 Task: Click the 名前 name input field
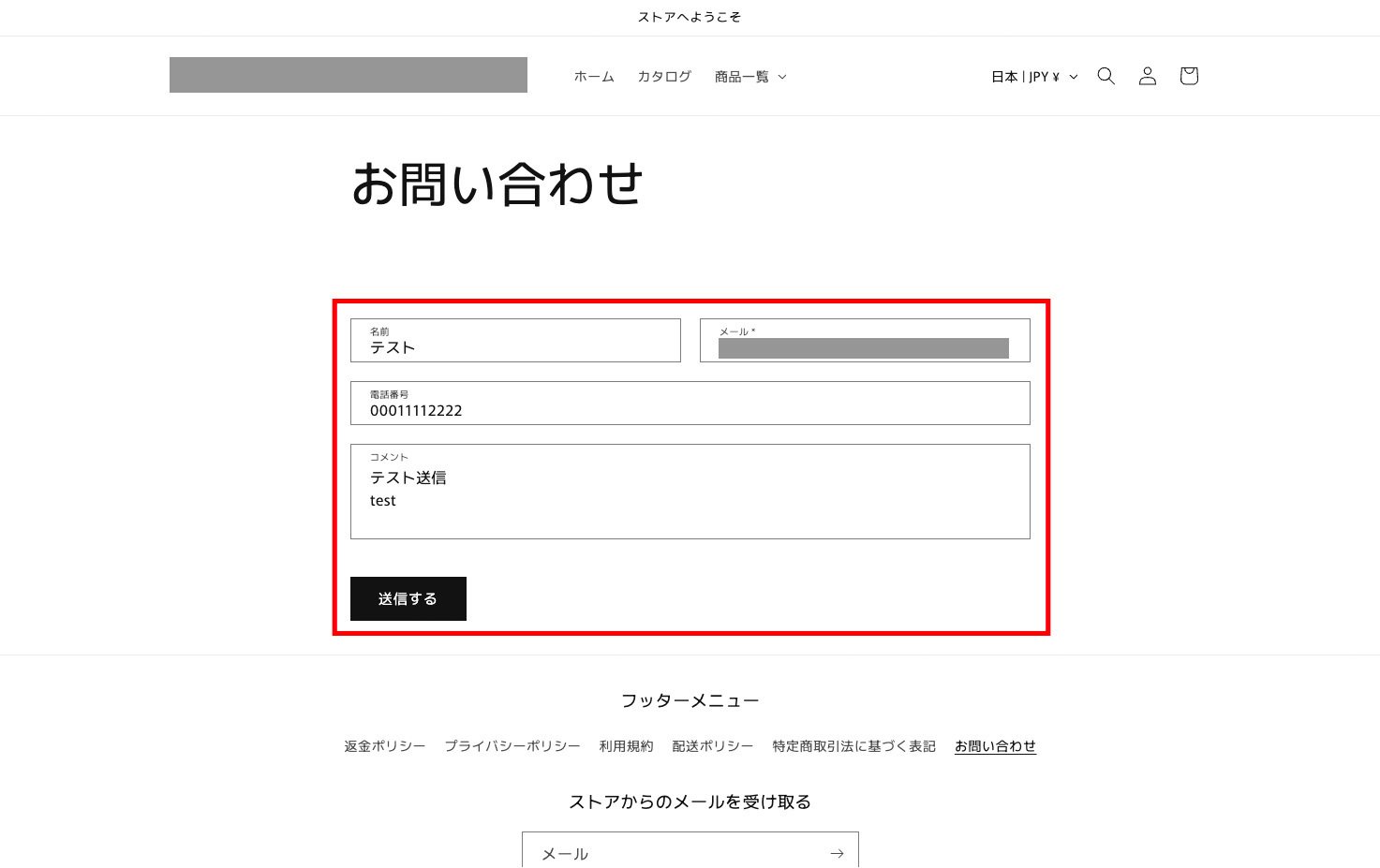point(515,346)
